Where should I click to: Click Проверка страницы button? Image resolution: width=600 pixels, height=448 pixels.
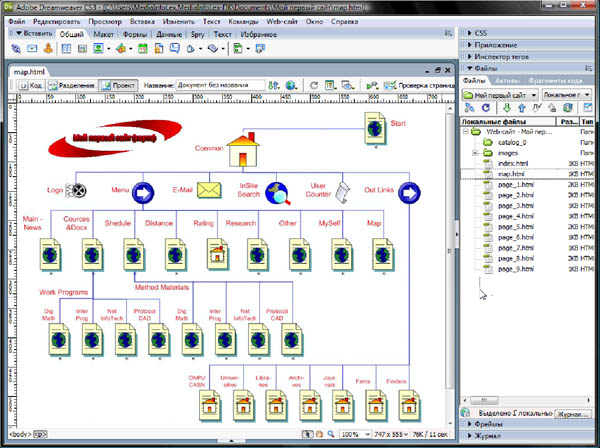tap(416, 86)
